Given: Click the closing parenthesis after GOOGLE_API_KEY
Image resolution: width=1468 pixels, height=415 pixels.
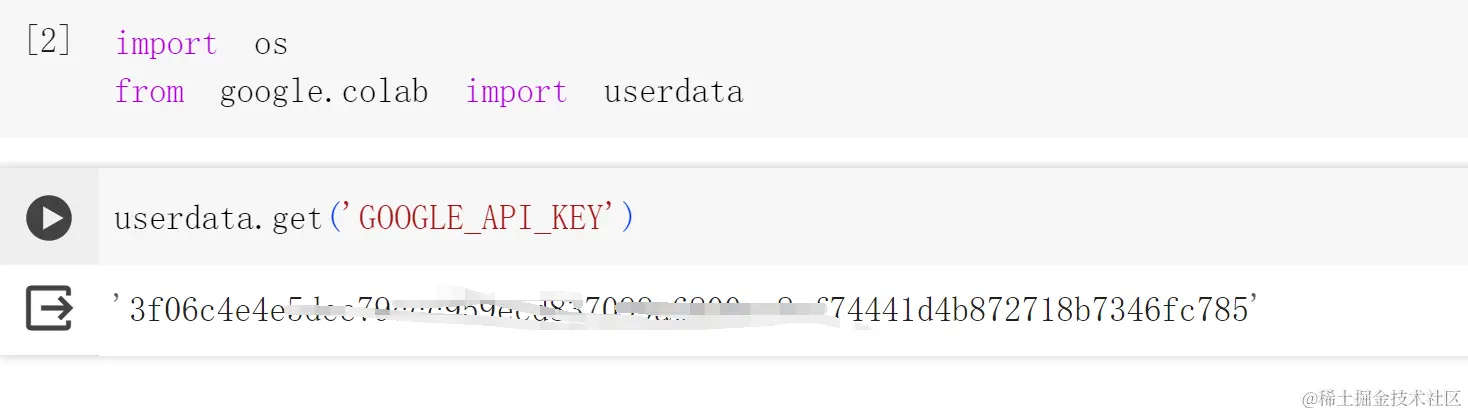Looking at the screenshot, I should coord(628,217).
